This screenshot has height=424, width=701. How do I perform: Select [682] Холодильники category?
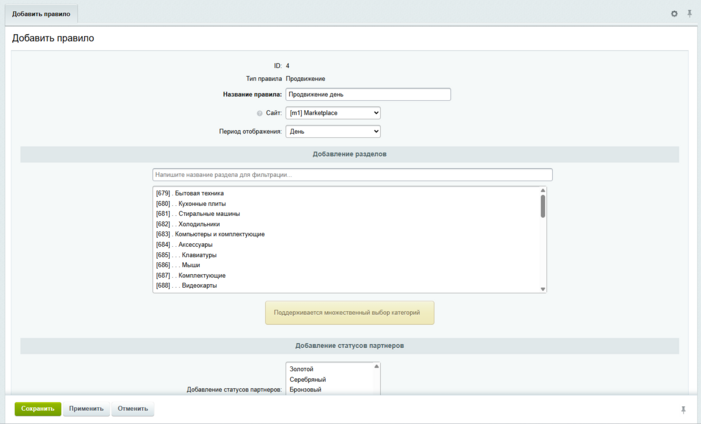[x=192, y=224]
